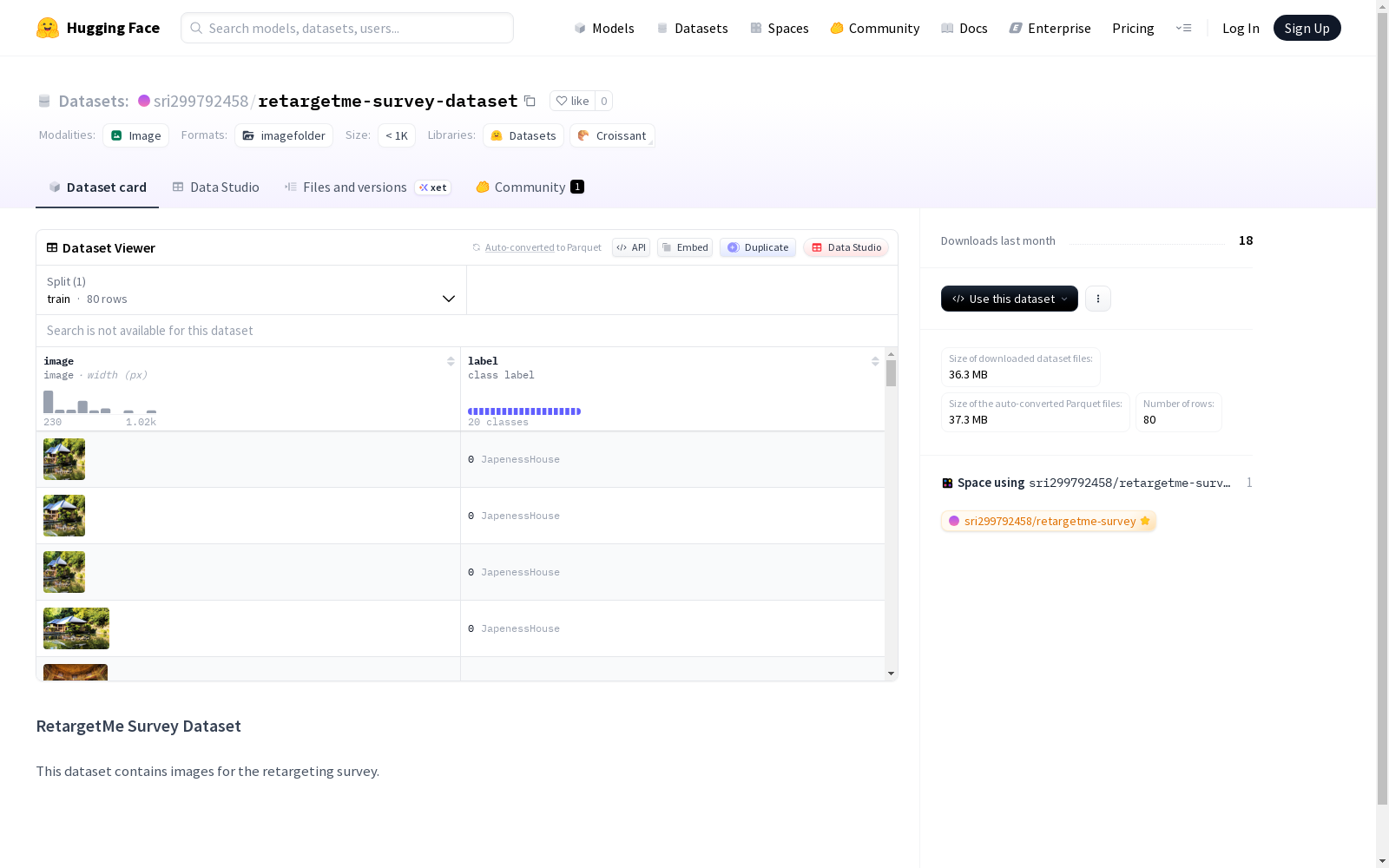Click the sri299792458 user avatar

pyautogui.click(x=144, y=101)
